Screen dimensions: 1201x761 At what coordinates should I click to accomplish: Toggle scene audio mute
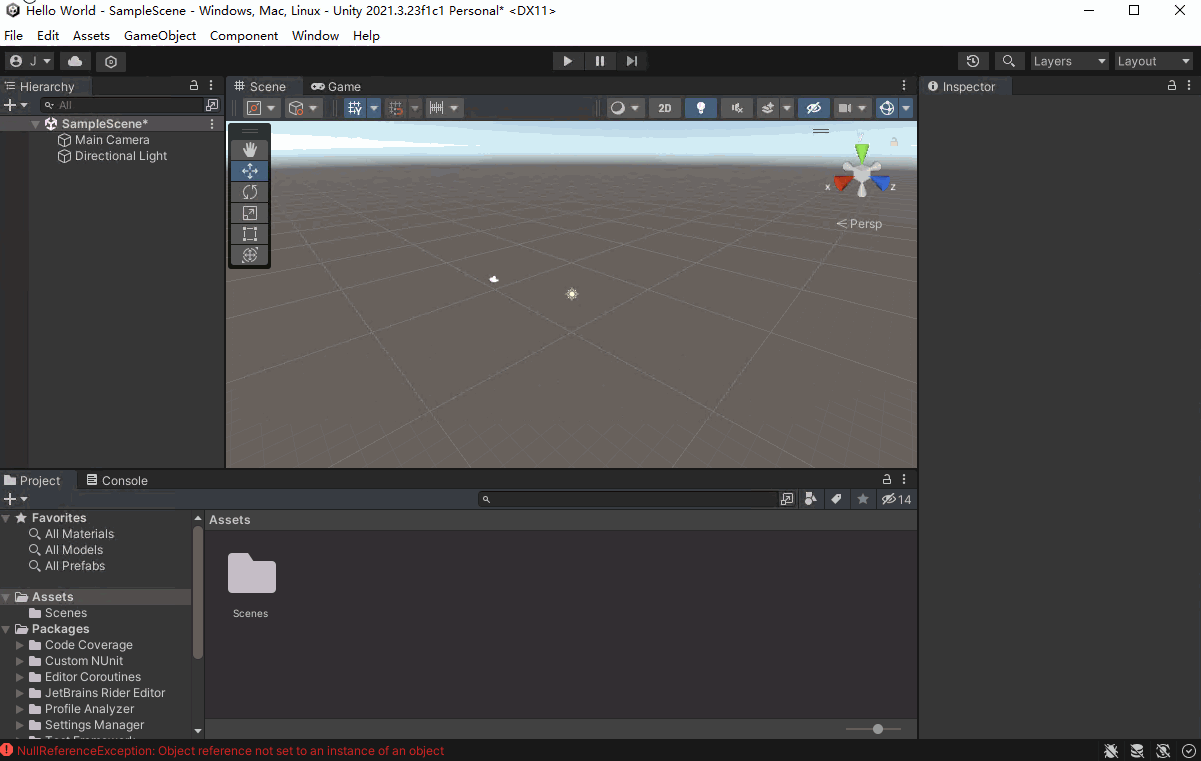737,108
